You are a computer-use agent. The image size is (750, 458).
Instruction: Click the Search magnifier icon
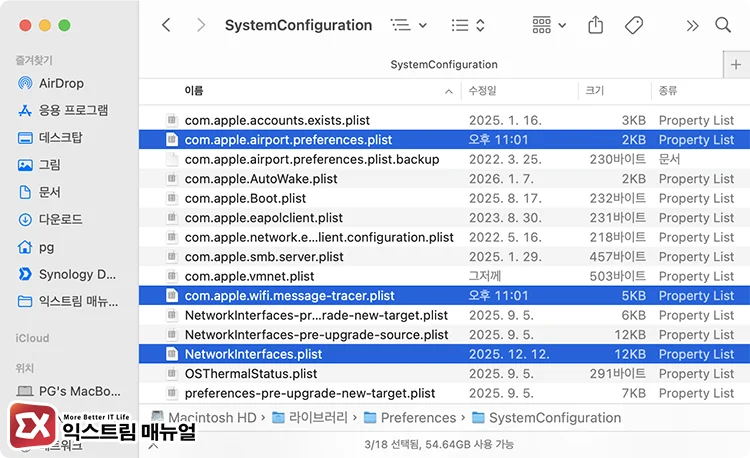click(723, 25)
